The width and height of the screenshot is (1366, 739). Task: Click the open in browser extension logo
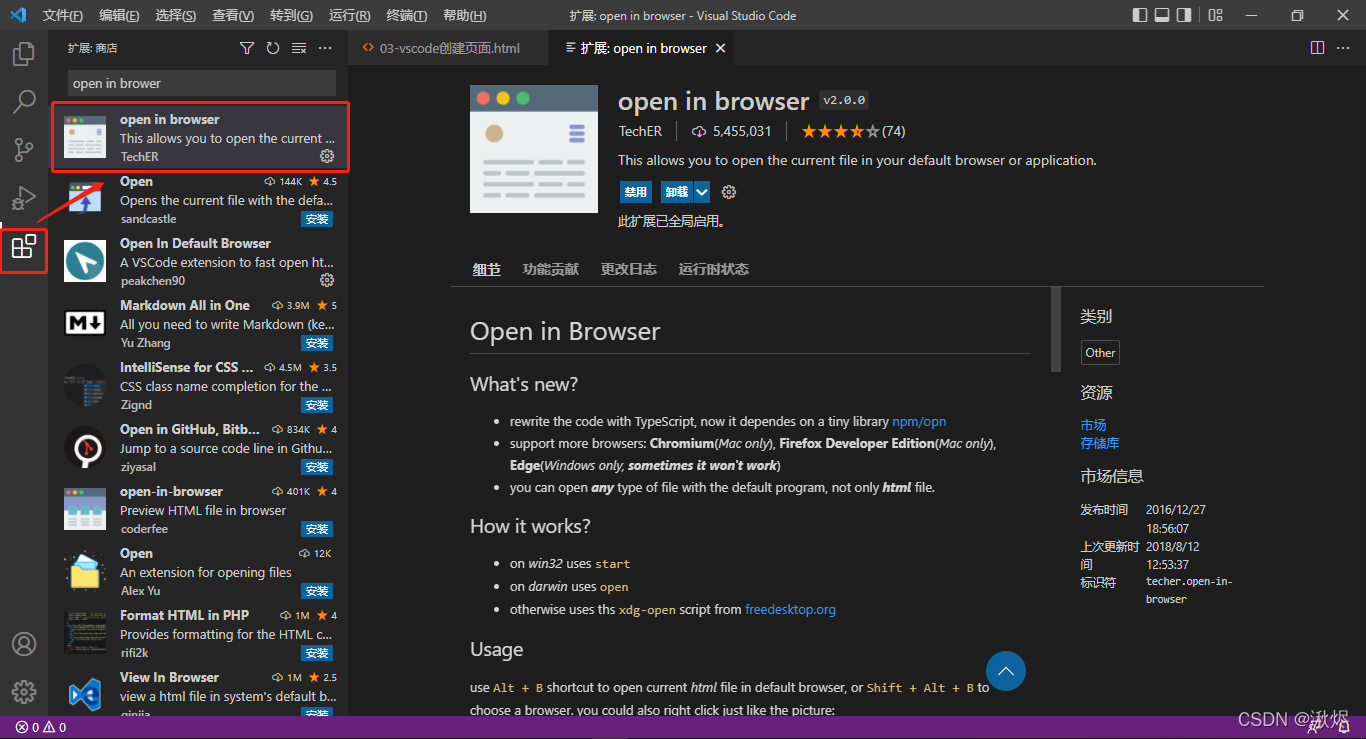(534, 149)
